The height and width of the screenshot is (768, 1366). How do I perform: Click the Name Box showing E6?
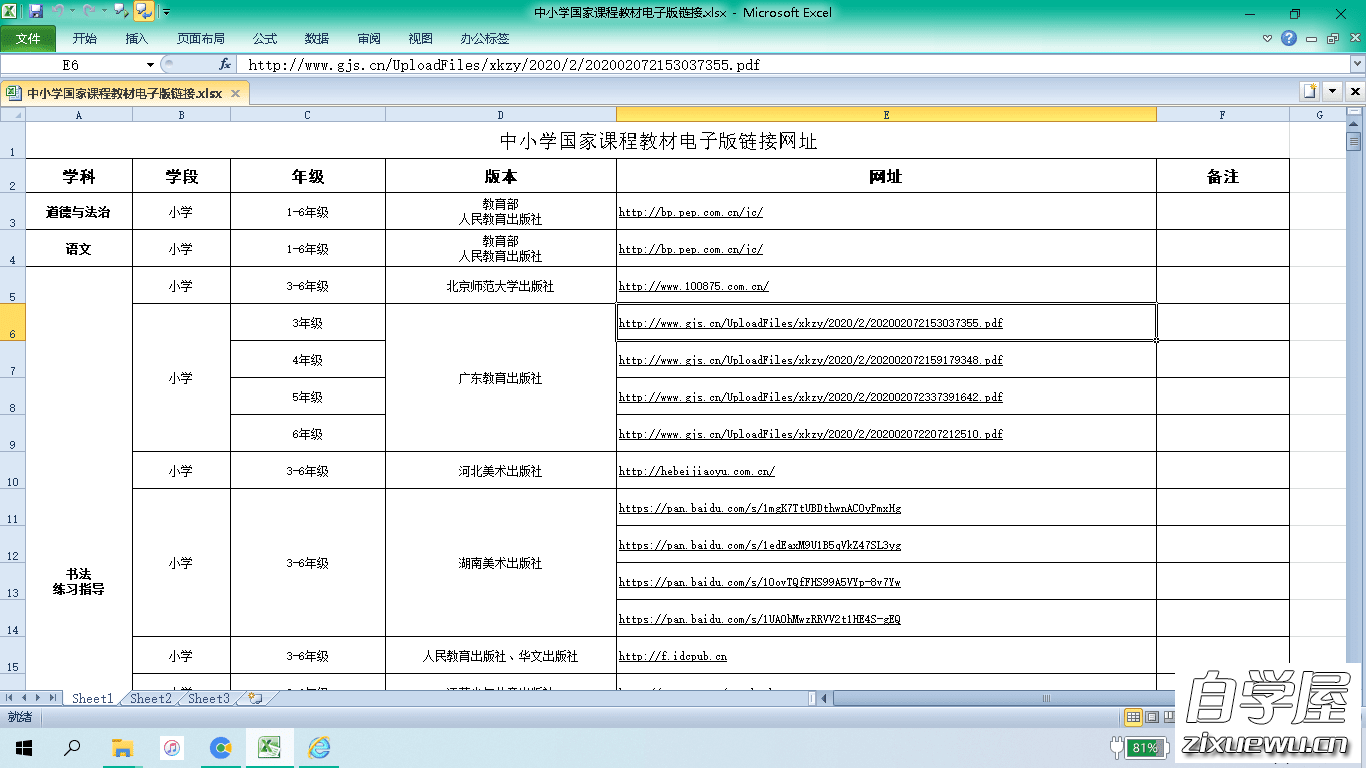coord(72,64)
